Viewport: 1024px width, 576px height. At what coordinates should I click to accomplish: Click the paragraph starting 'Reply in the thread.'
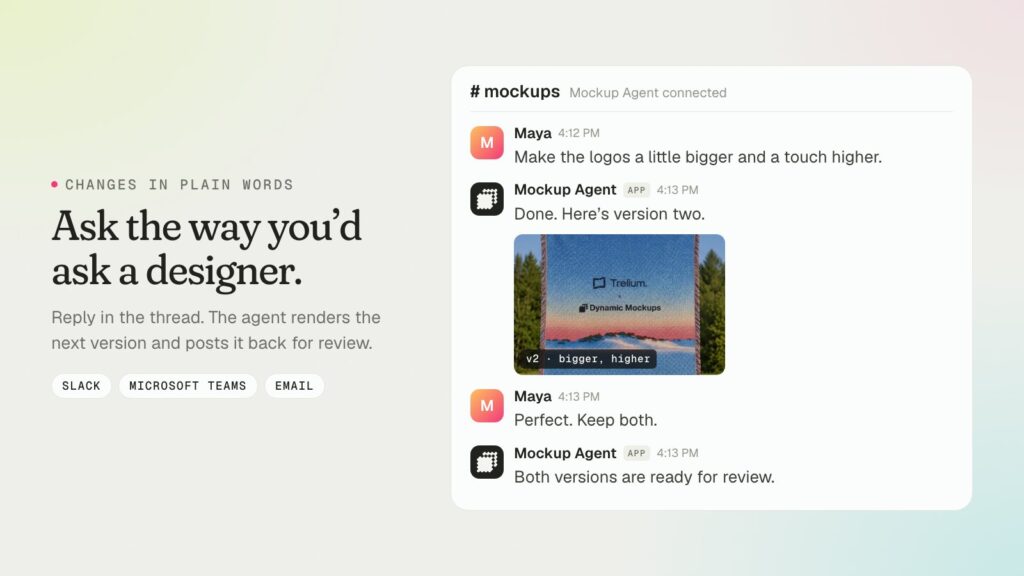tap(216, 330)
